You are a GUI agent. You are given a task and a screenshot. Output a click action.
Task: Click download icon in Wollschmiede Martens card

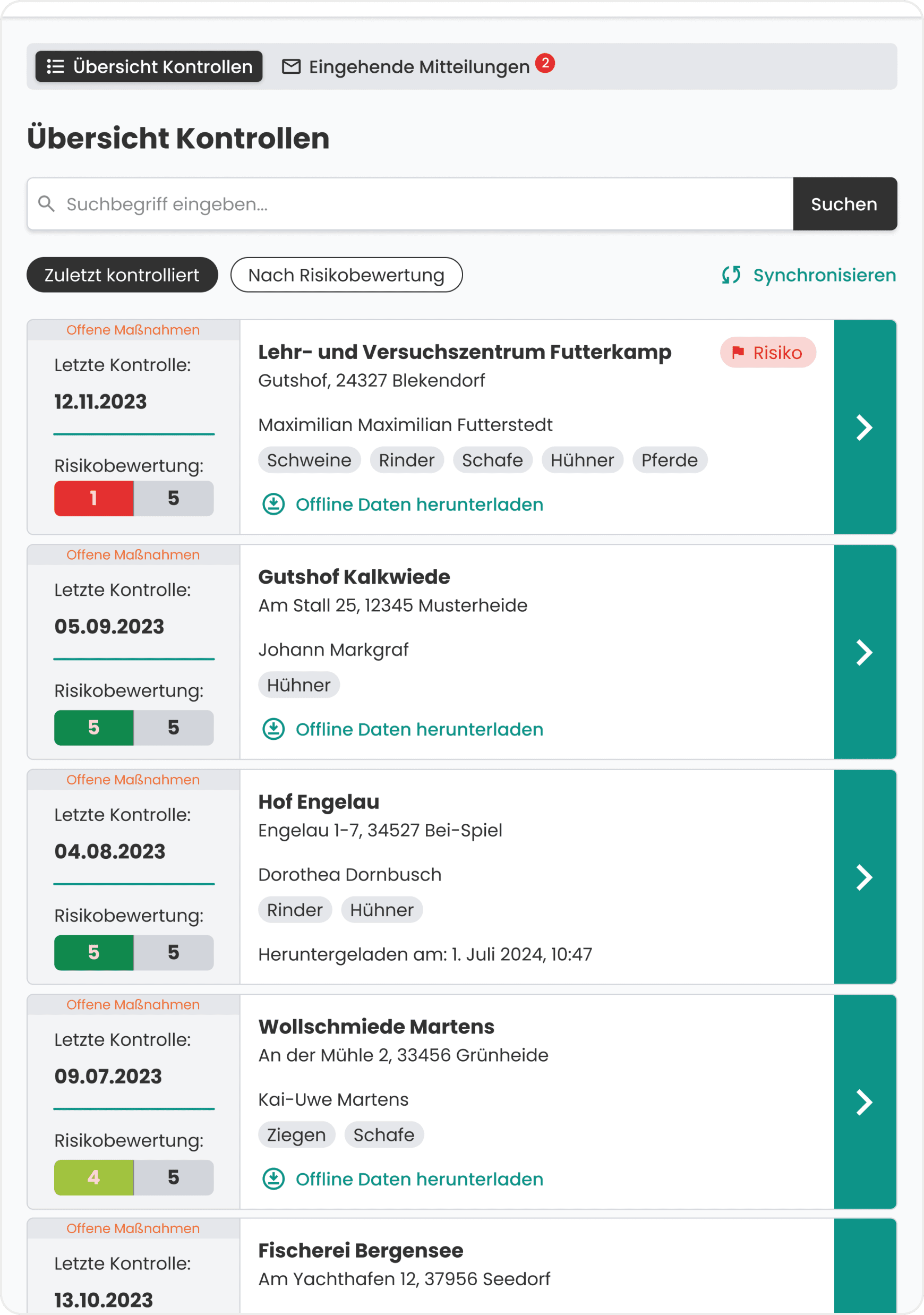pyautogui.click(x=273, y=1179)
